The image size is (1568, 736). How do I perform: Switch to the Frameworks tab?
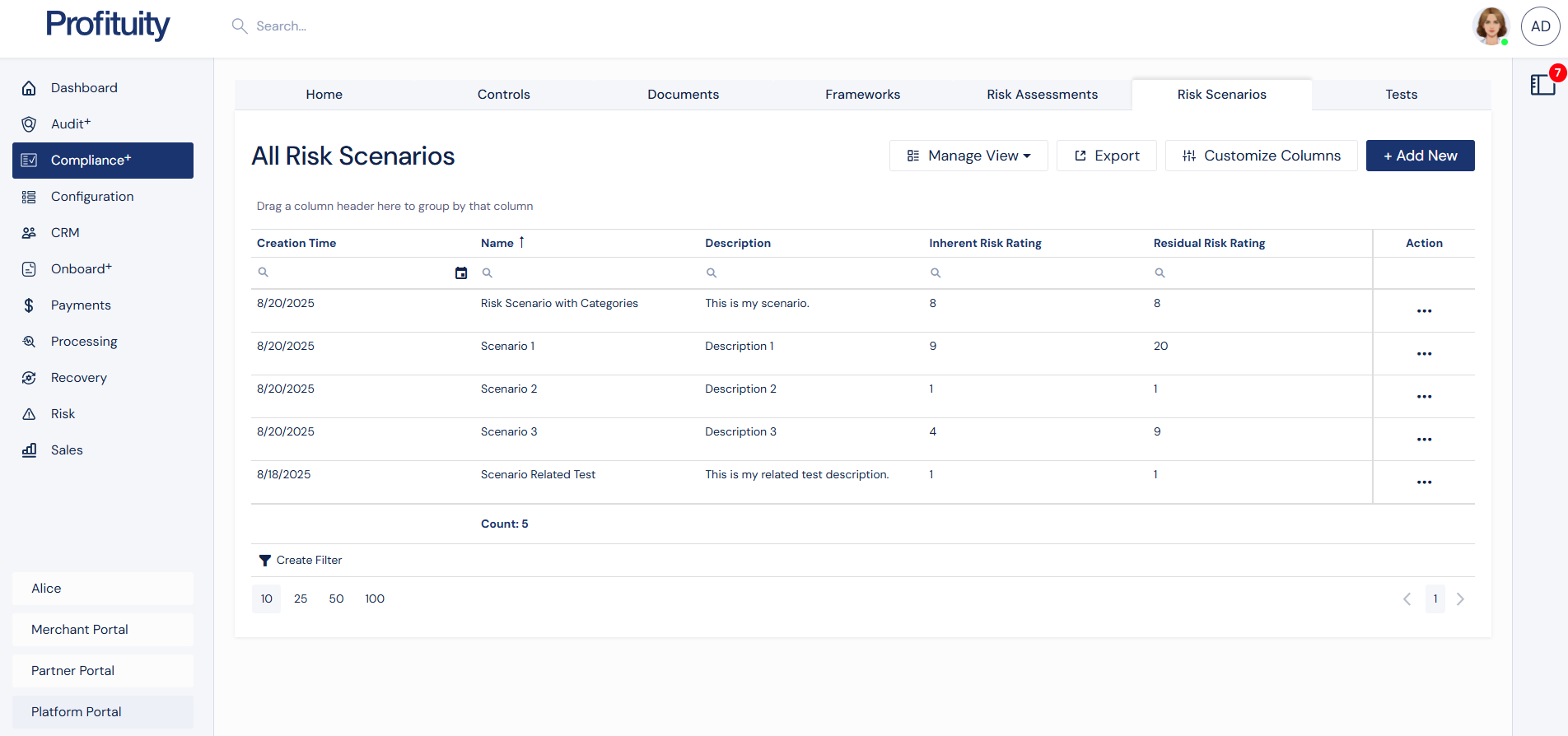tap(862, 95)
